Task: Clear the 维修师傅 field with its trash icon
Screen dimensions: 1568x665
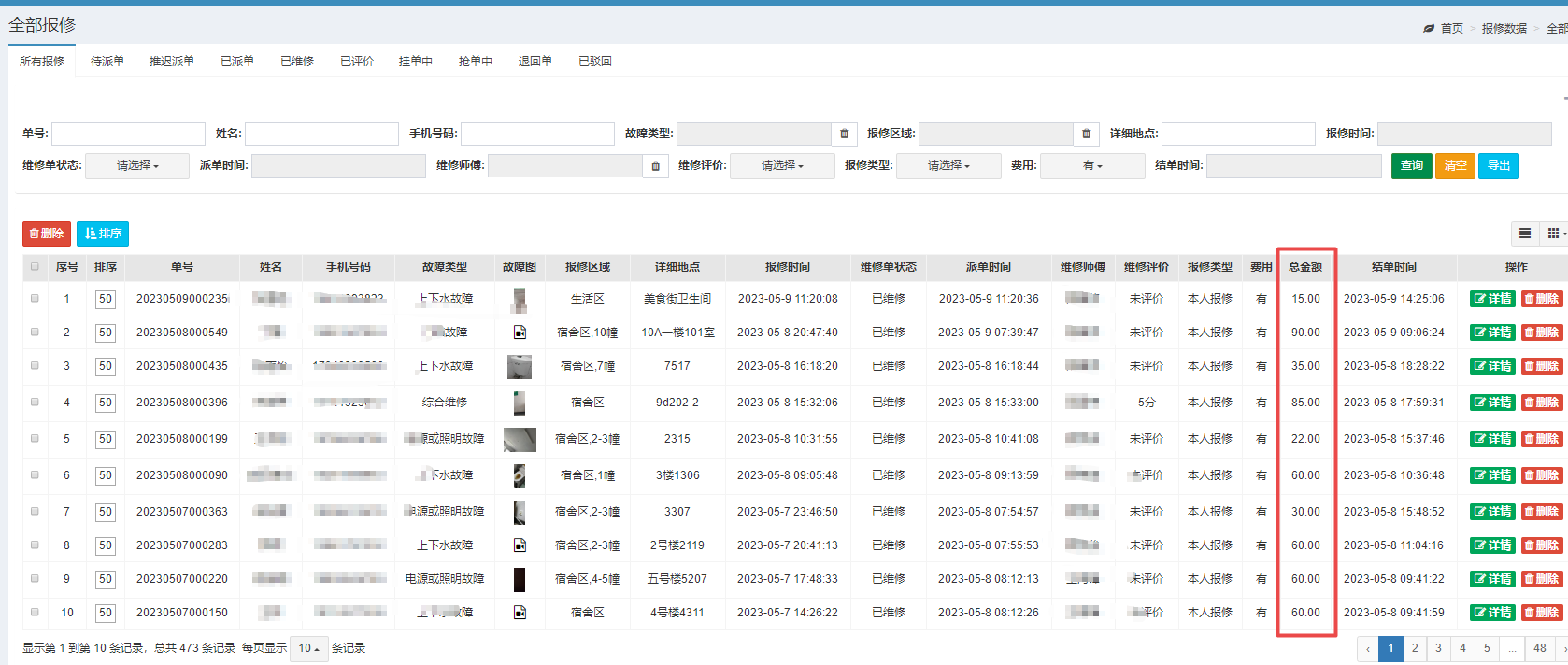Action: pos(655,166)
